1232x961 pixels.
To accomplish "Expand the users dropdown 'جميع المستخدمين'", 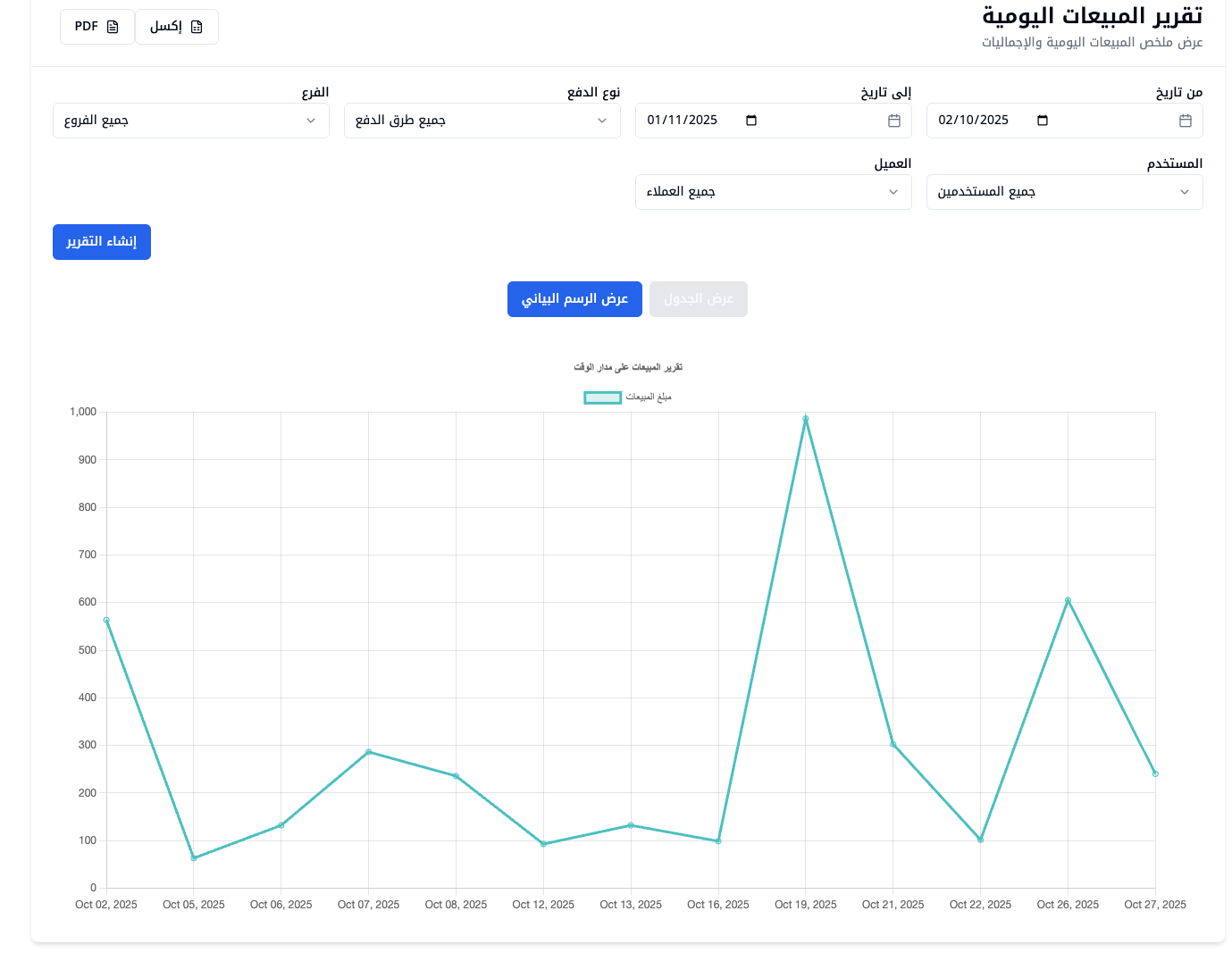I will [x=1064, y=192].
